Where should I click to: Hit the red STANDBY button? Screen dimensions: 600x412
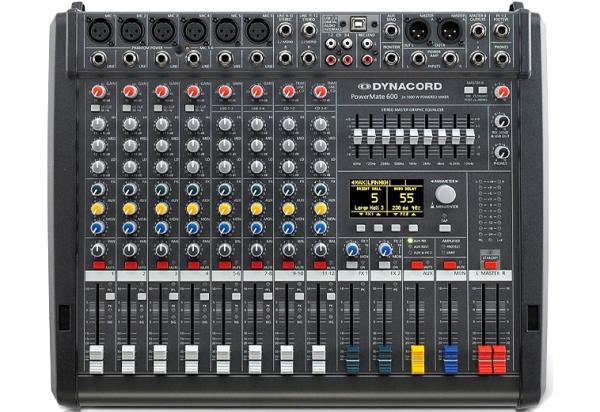coord(490,265)
